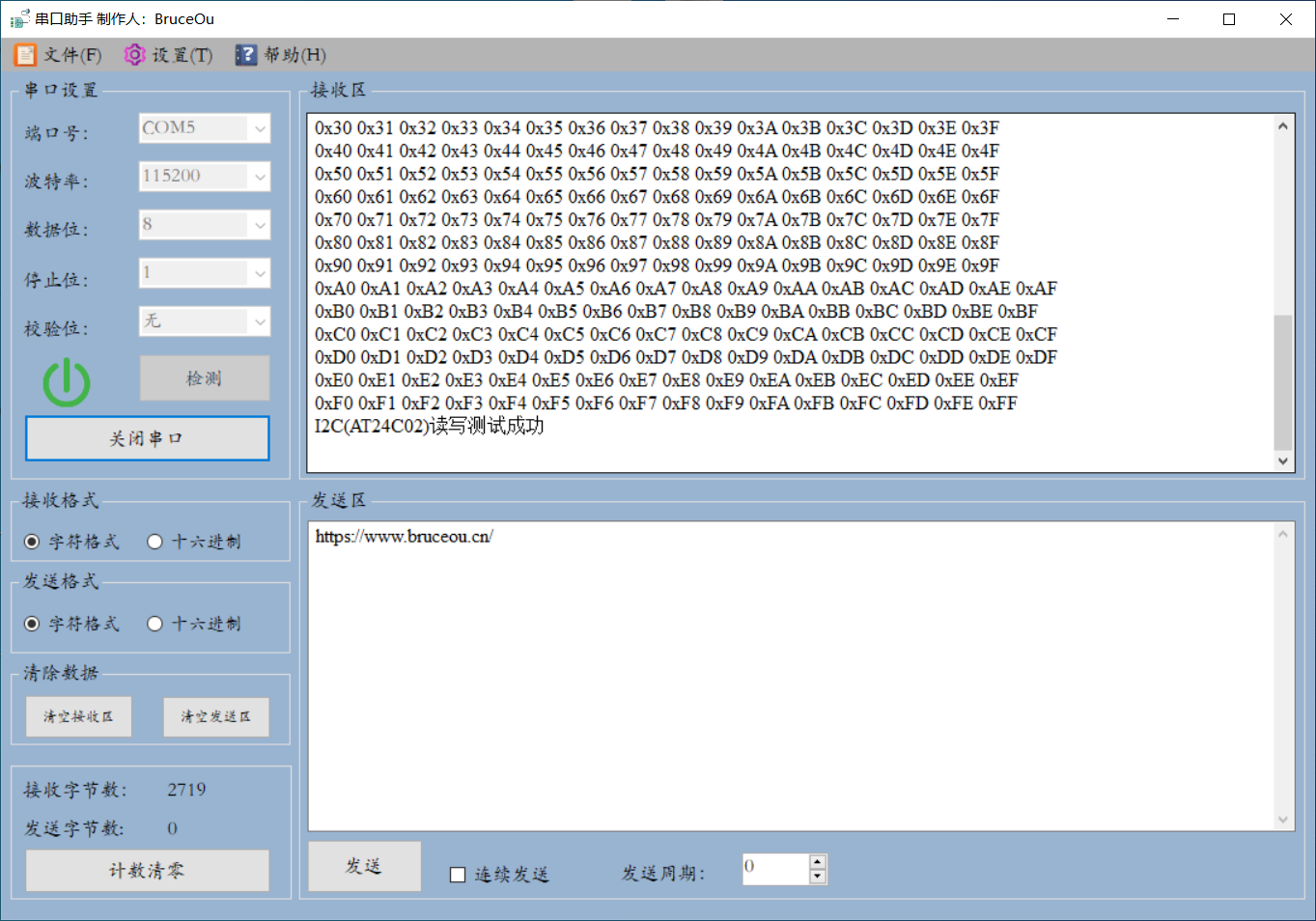Expand the 停止位 dropdown
The width and height of the screenshot is (1316, 921).
tap(260, 273)
